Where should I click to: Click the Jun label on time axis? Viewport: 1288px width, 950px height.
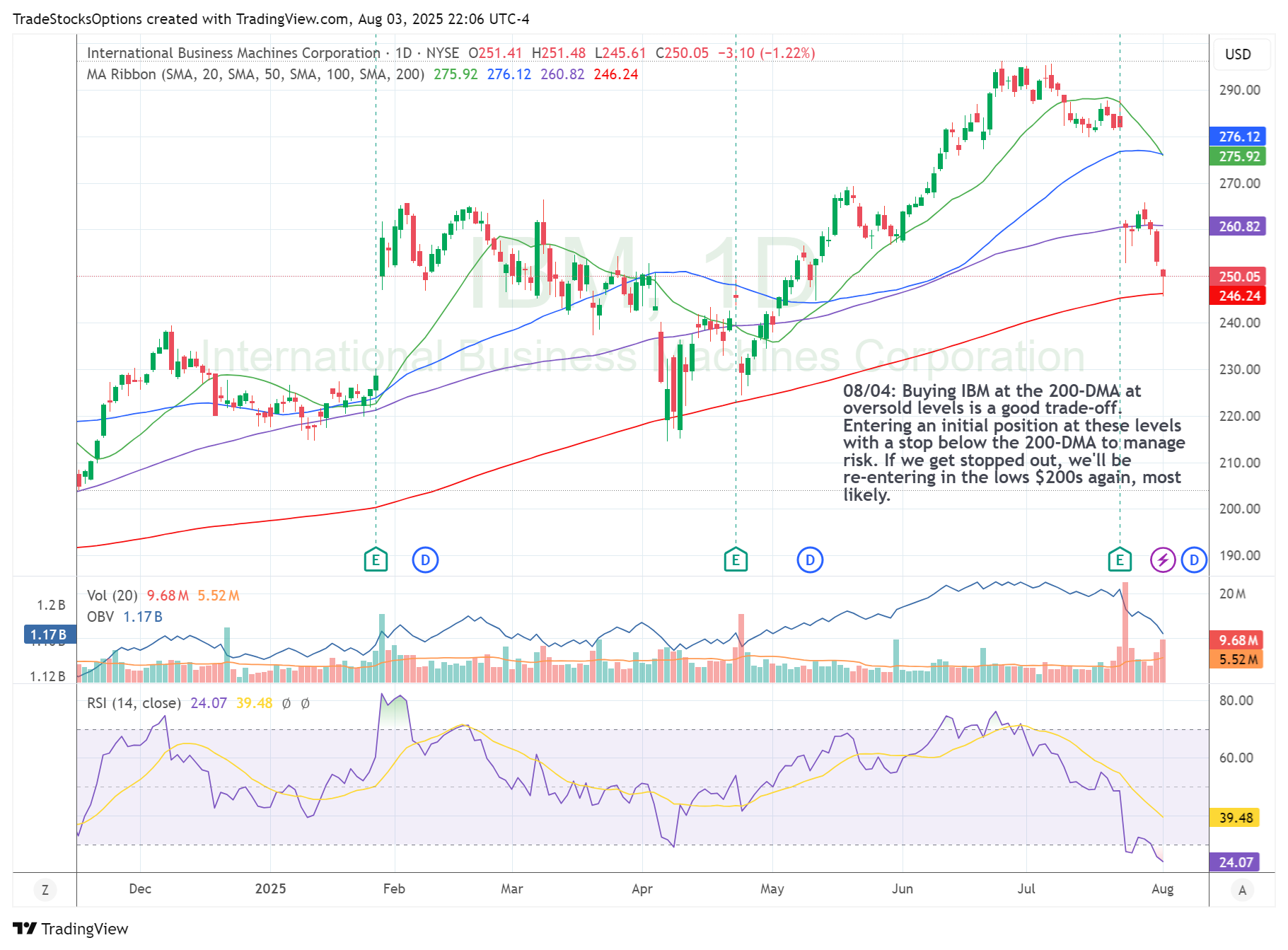pos(902,889)
